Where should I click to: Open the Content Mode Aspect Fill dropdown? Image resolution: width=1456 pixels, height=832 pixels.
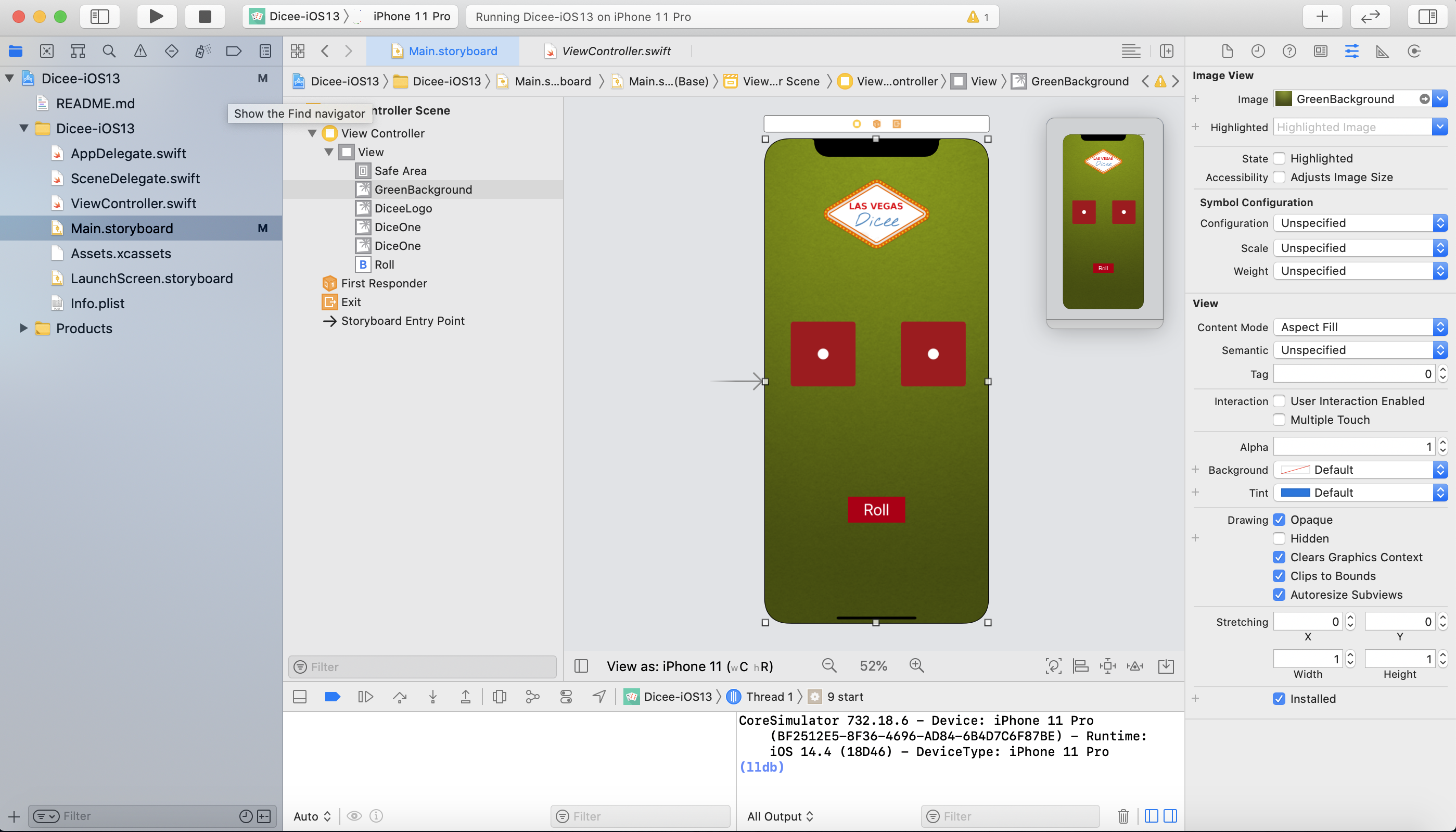(1360, 327)
